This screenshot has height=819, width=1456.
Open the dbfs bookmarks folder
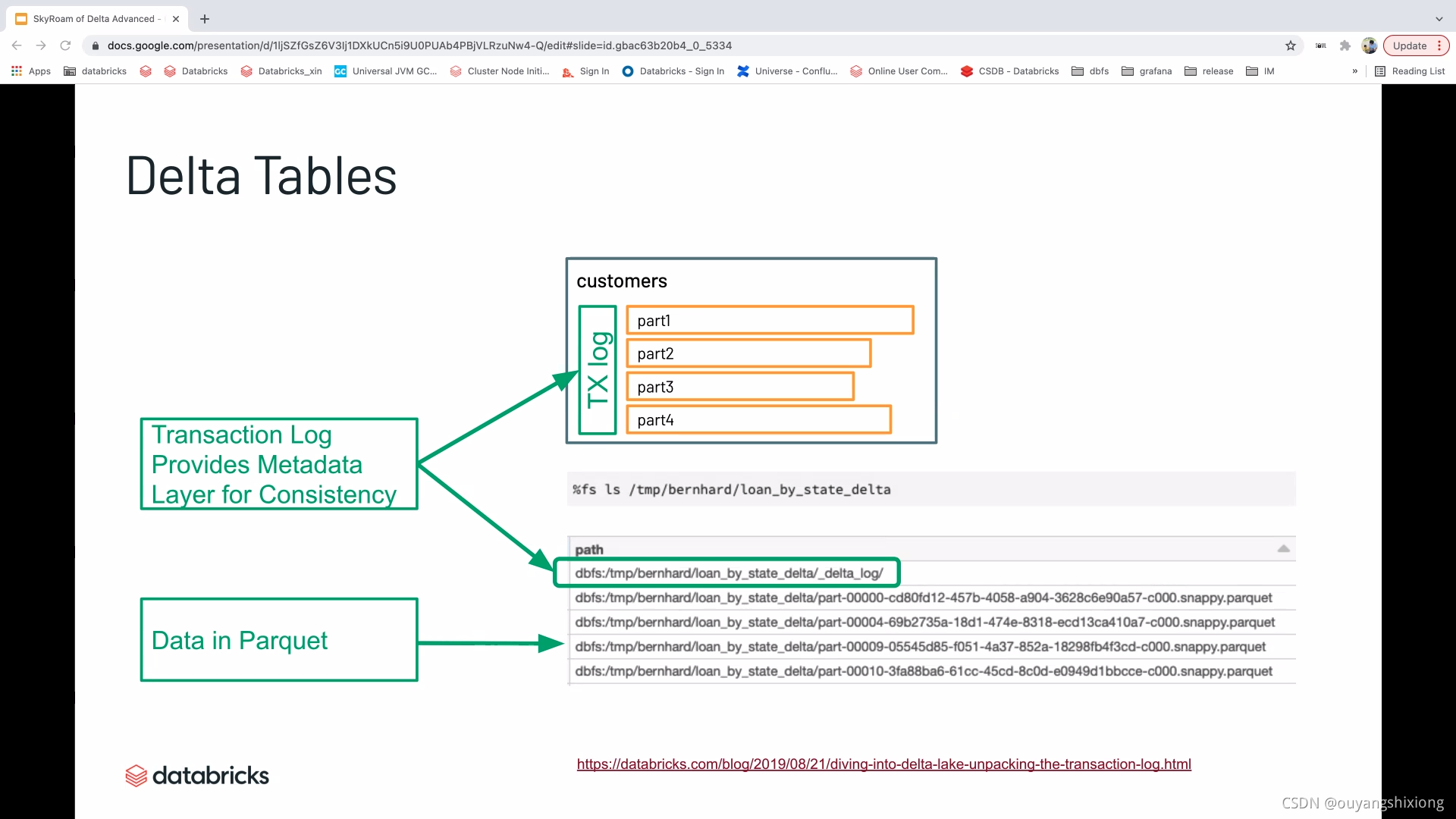tap(1090, 71)
